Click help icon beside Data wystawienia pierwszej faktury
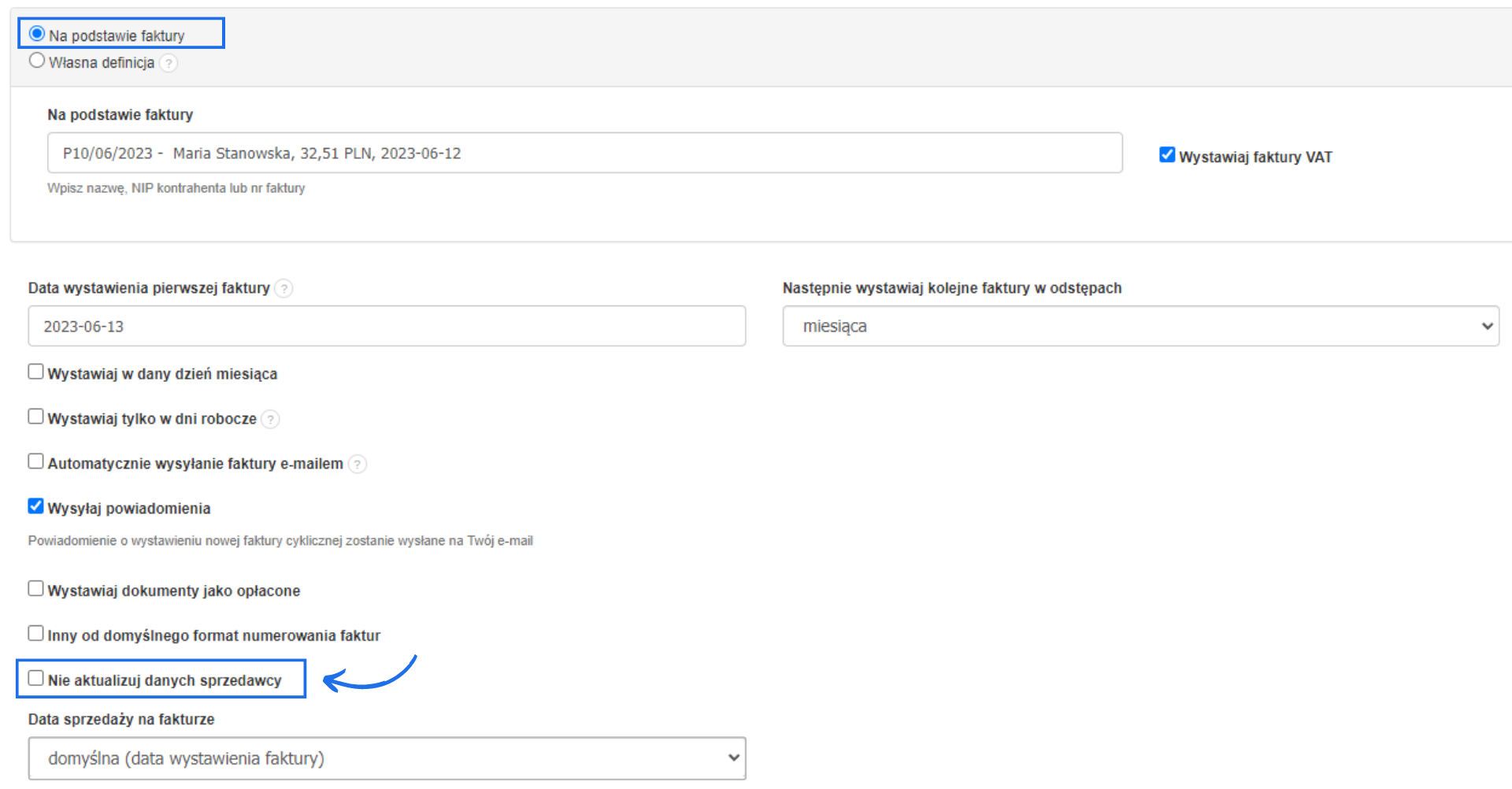Image resolution: width=1512 pixels, height=789 pixels. (284, 288)
